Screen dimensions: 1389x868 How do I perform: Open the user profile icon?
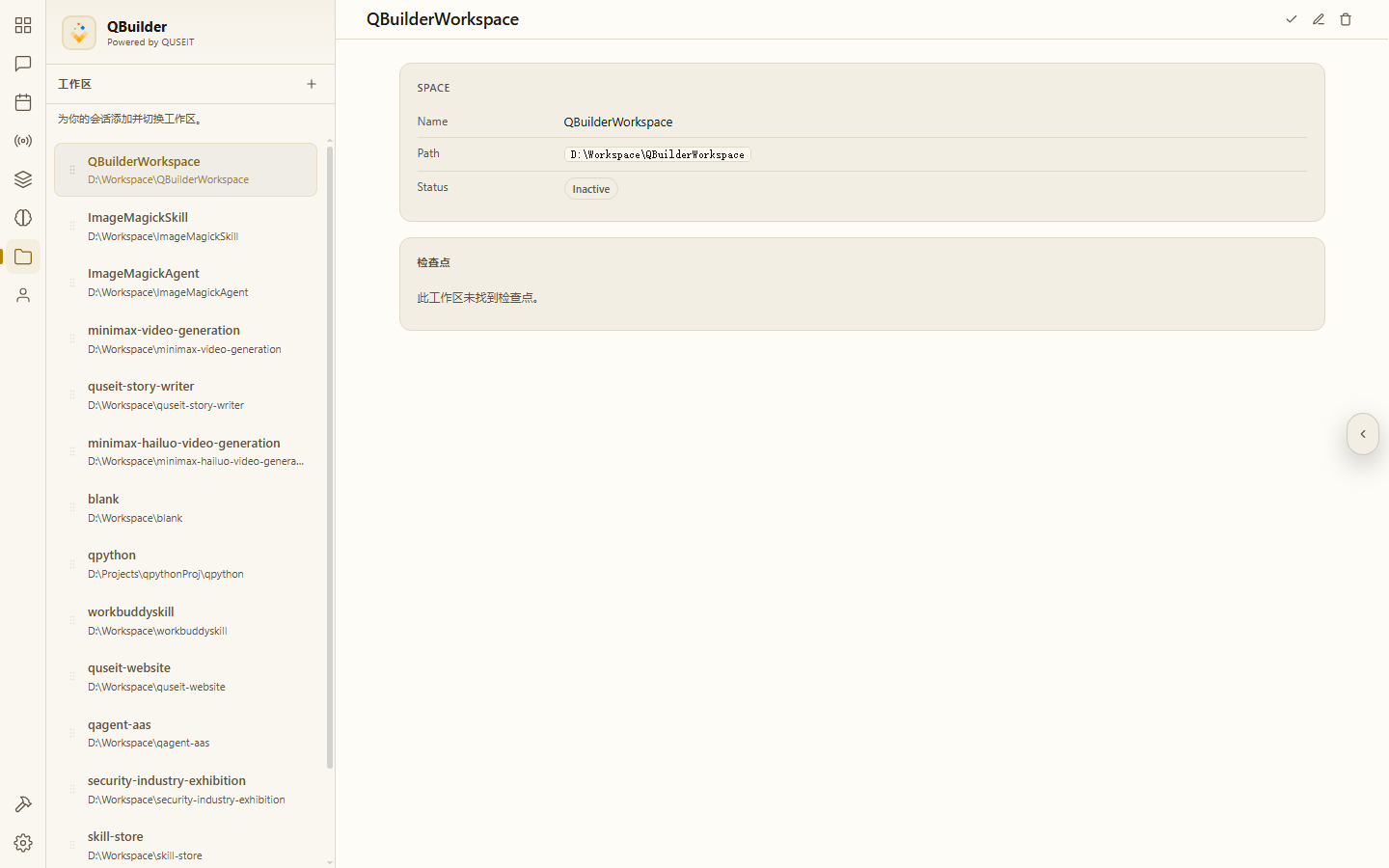click(x=23, y=295)
